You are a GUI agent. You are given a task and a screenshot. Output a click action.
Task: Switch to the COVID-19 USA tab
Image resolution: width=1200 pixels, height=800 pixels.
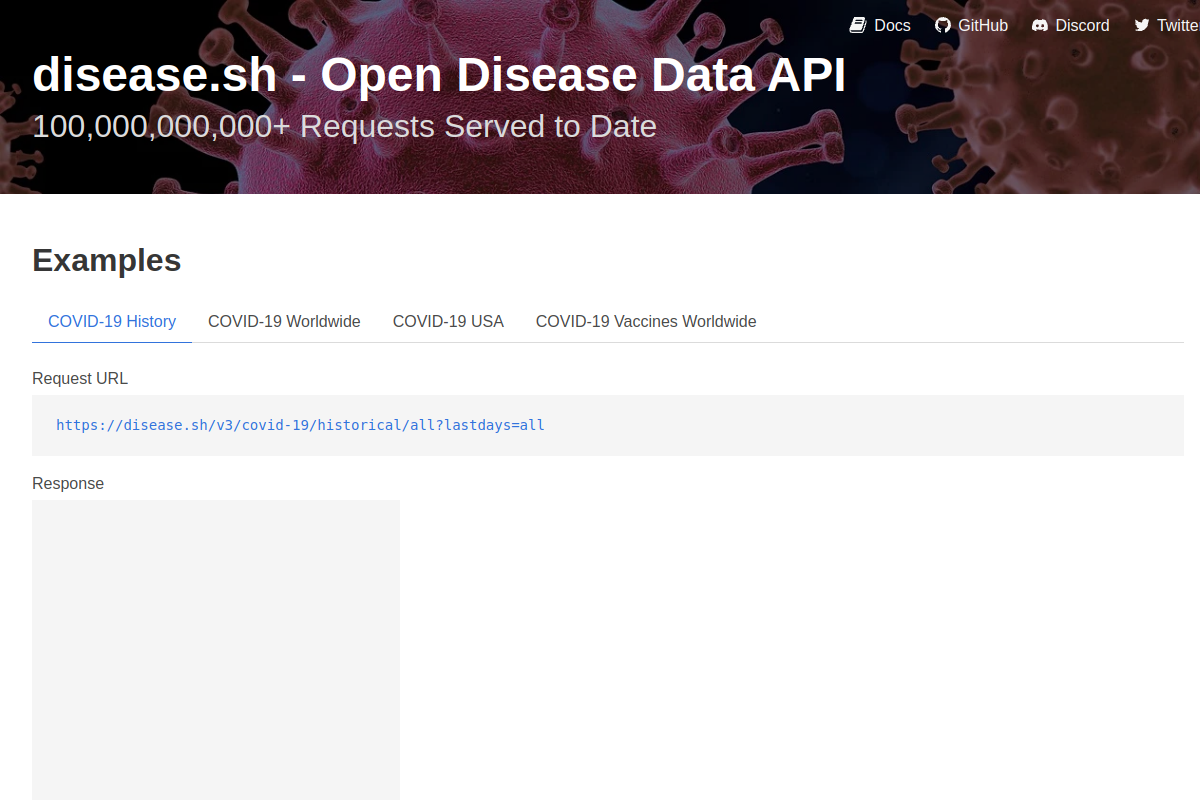tap(448, 321)
